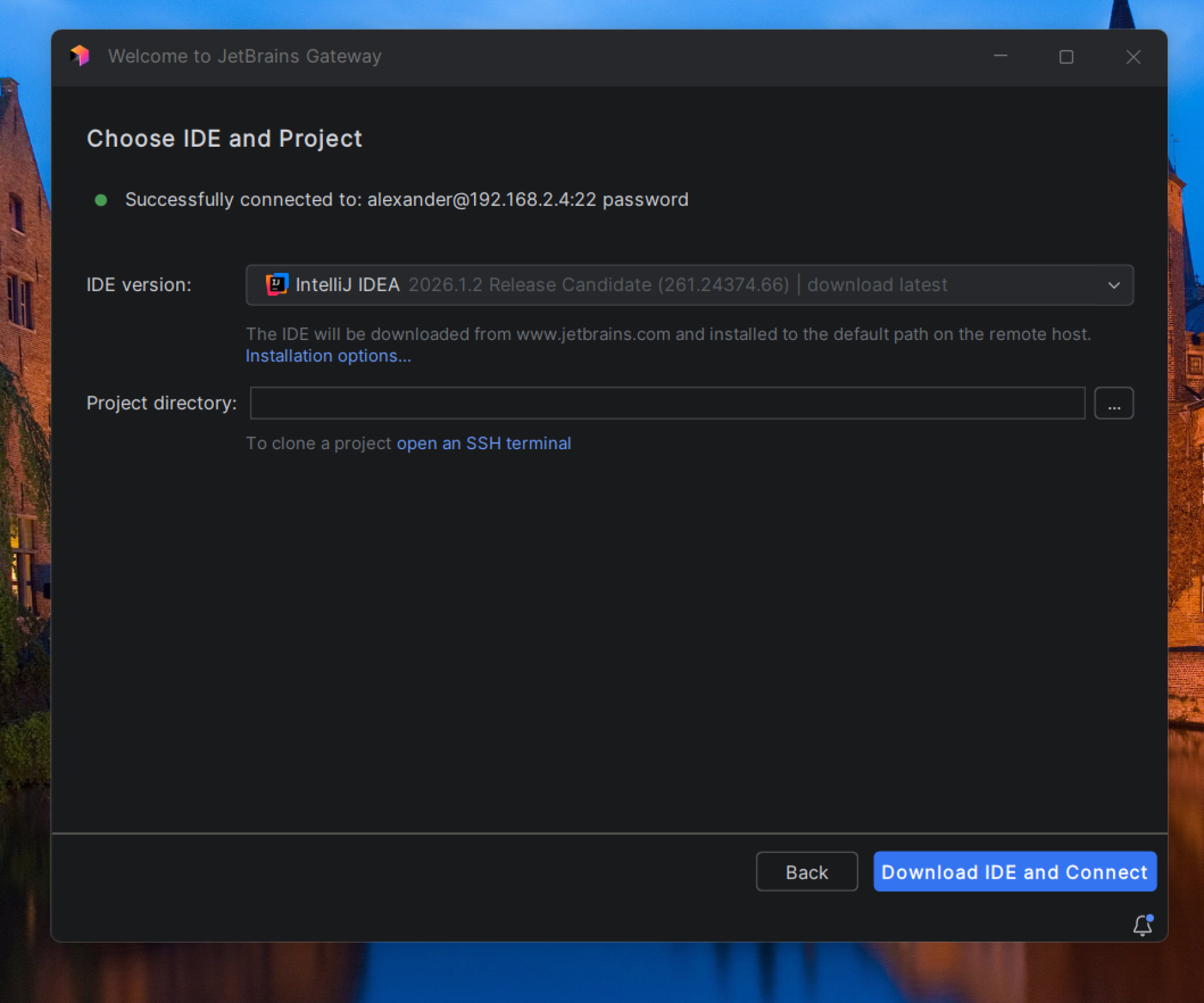Minimize the JetBrains Gateway window
The image size is (1204, 1003).
point(1000,56)
